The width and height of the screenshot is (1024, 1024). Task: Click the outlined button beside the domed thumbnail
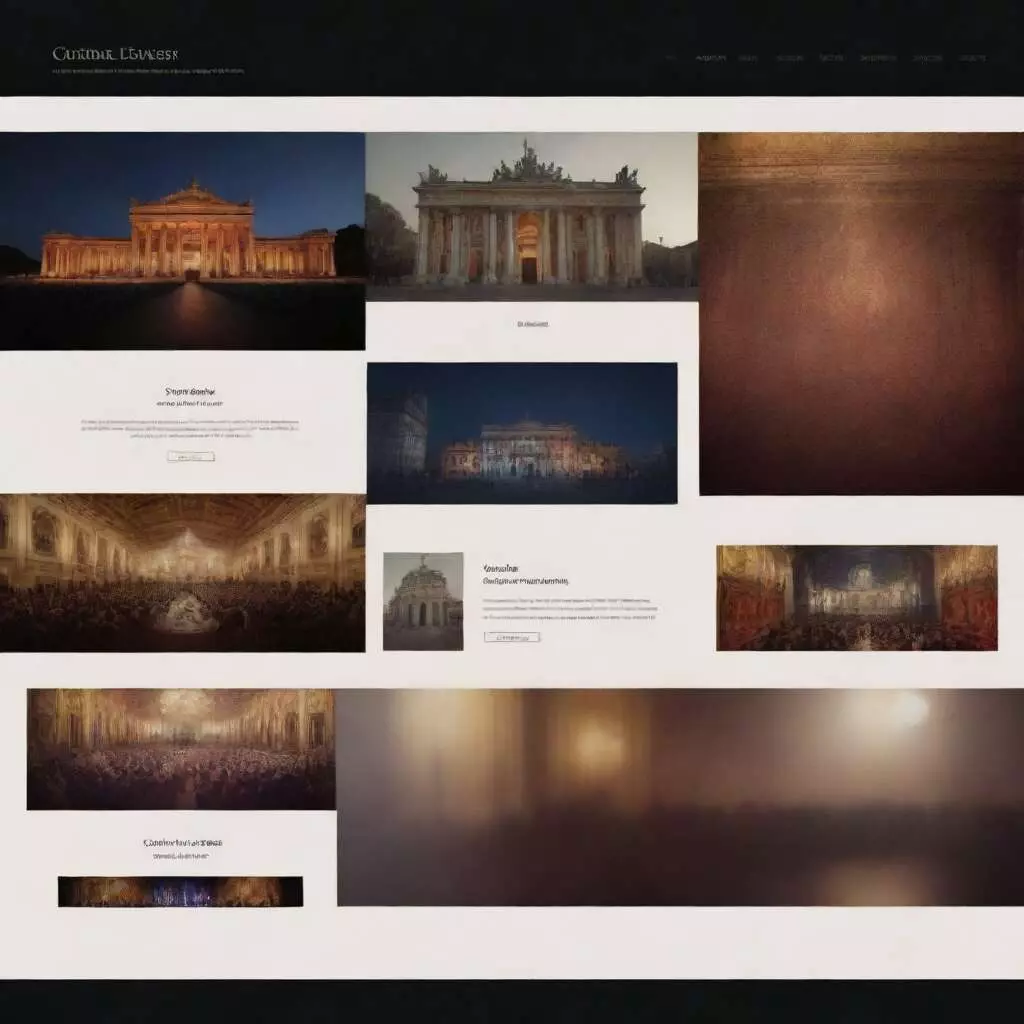512,637
